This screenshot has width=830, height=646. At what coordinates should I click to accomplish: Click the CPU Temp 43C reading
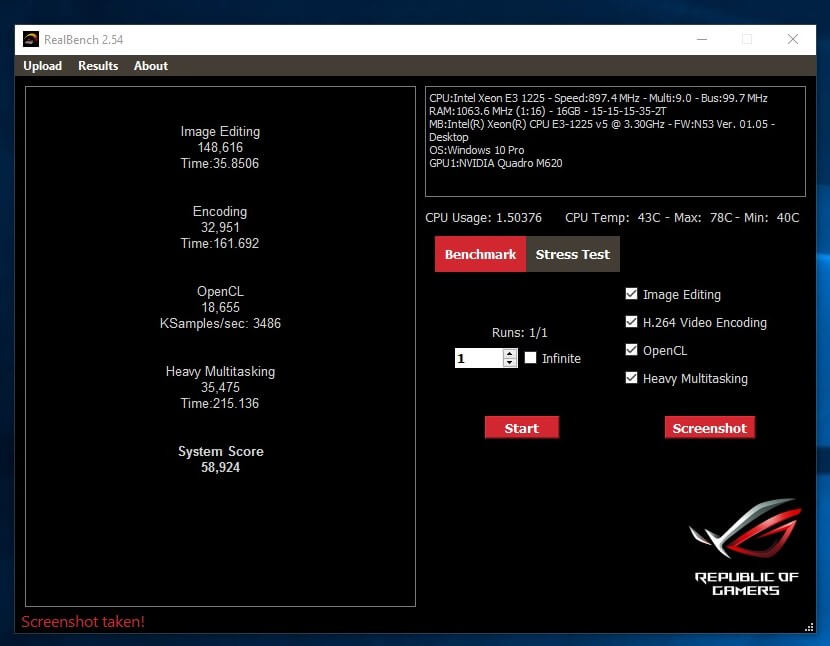[612, 218]
